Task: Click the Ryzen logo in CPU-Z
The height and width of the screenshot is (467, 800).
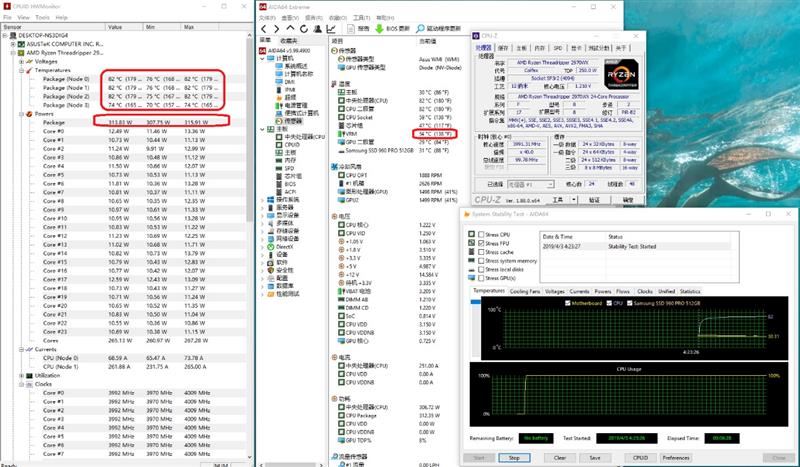Action: (621, 75)
